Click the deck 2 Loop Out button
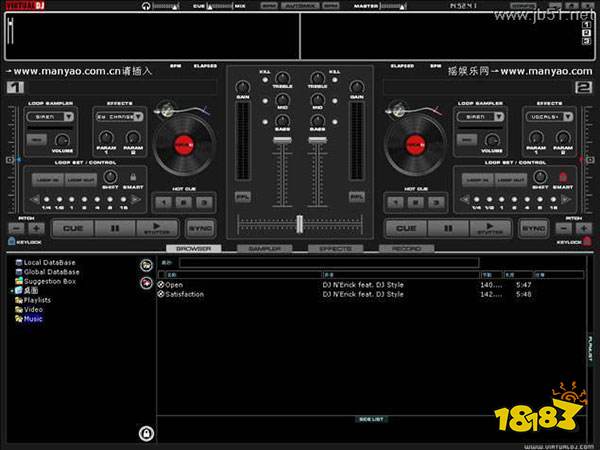The height and width of the screenshot is (450, 600). pos(510,179)
